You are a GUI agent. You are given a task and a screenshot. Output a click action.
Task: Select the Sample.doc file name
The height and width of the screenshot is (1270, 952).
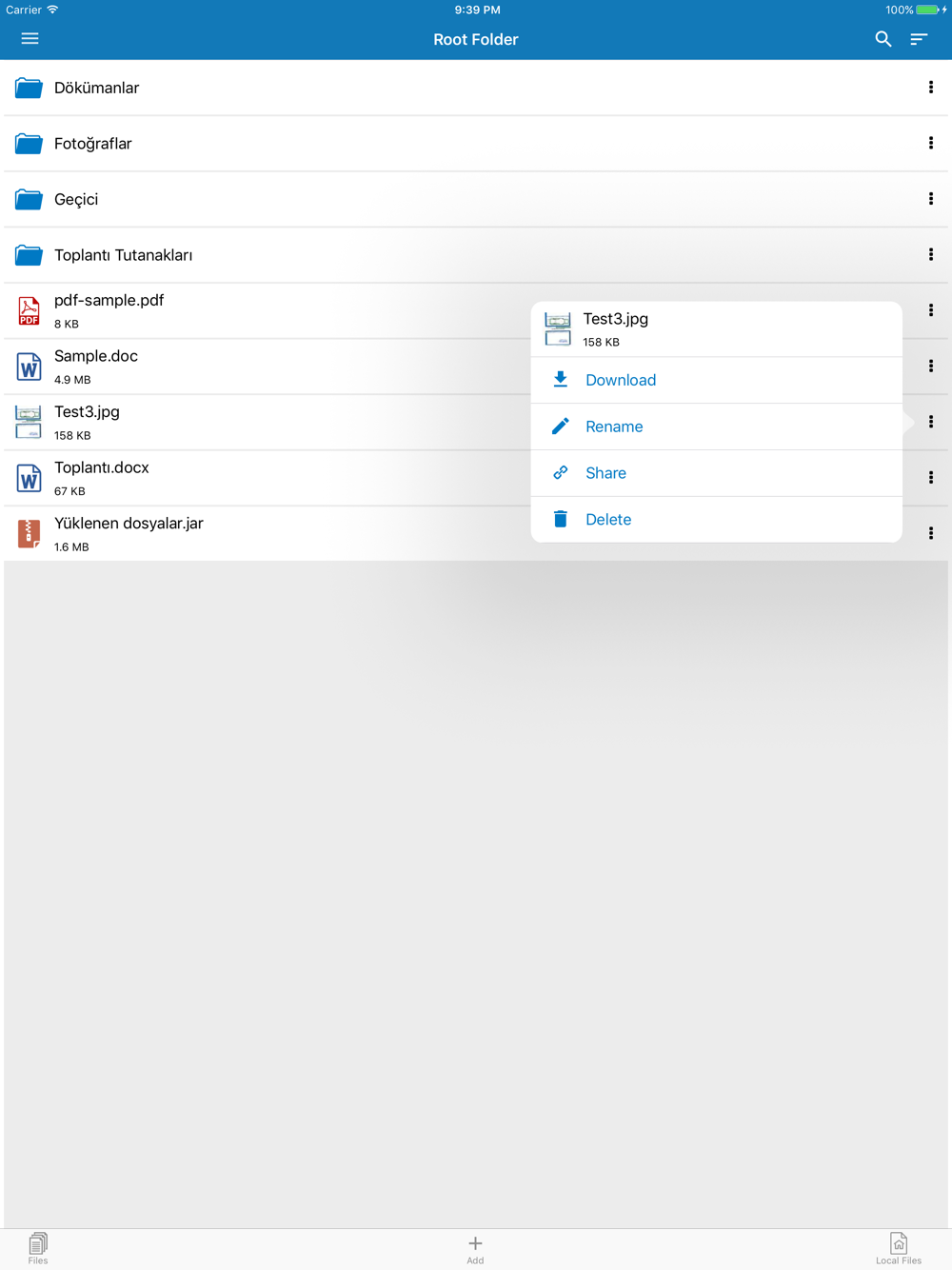tap(96, 356)
